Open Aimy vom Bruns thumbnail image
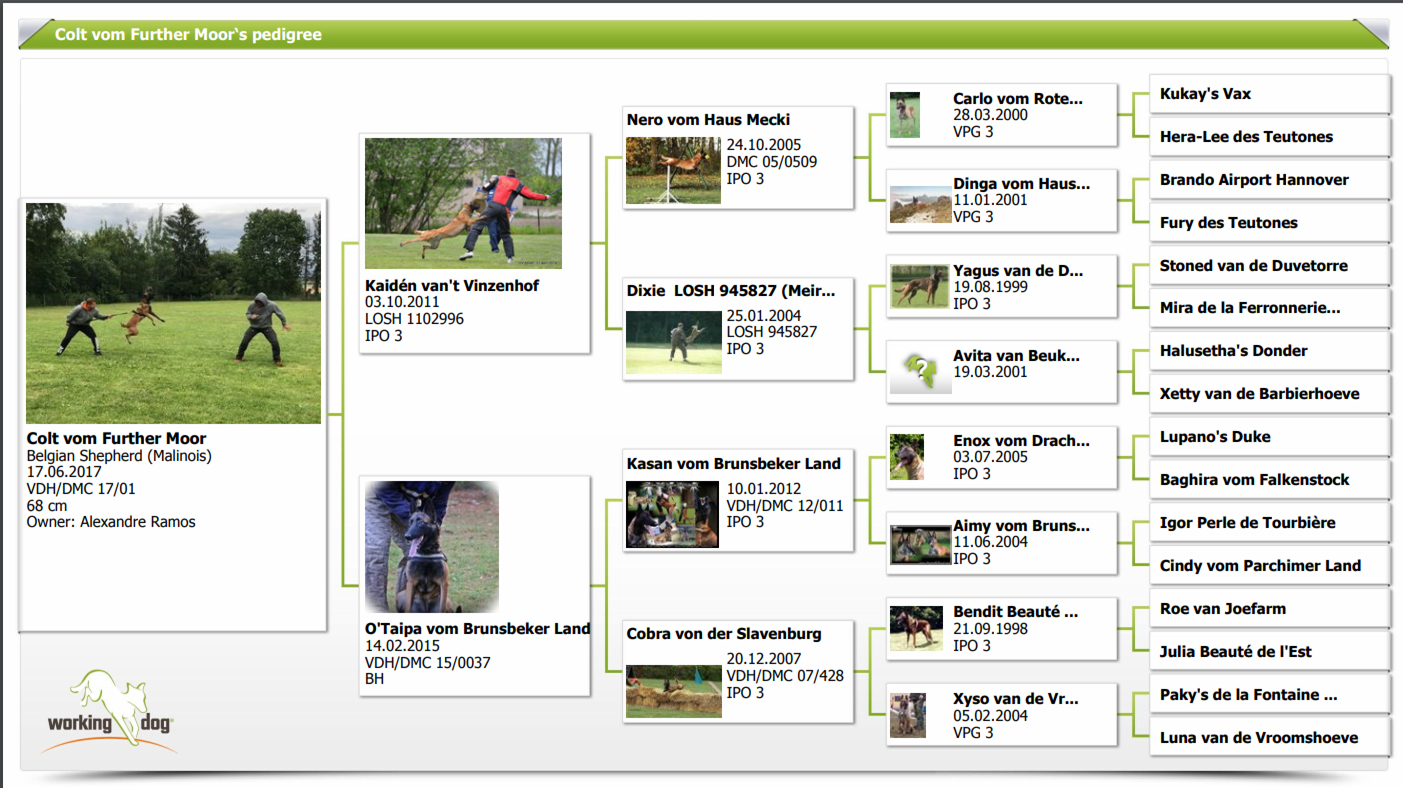Image resolution: width=1403 pixels, height=788 pixels. [920, 544]
